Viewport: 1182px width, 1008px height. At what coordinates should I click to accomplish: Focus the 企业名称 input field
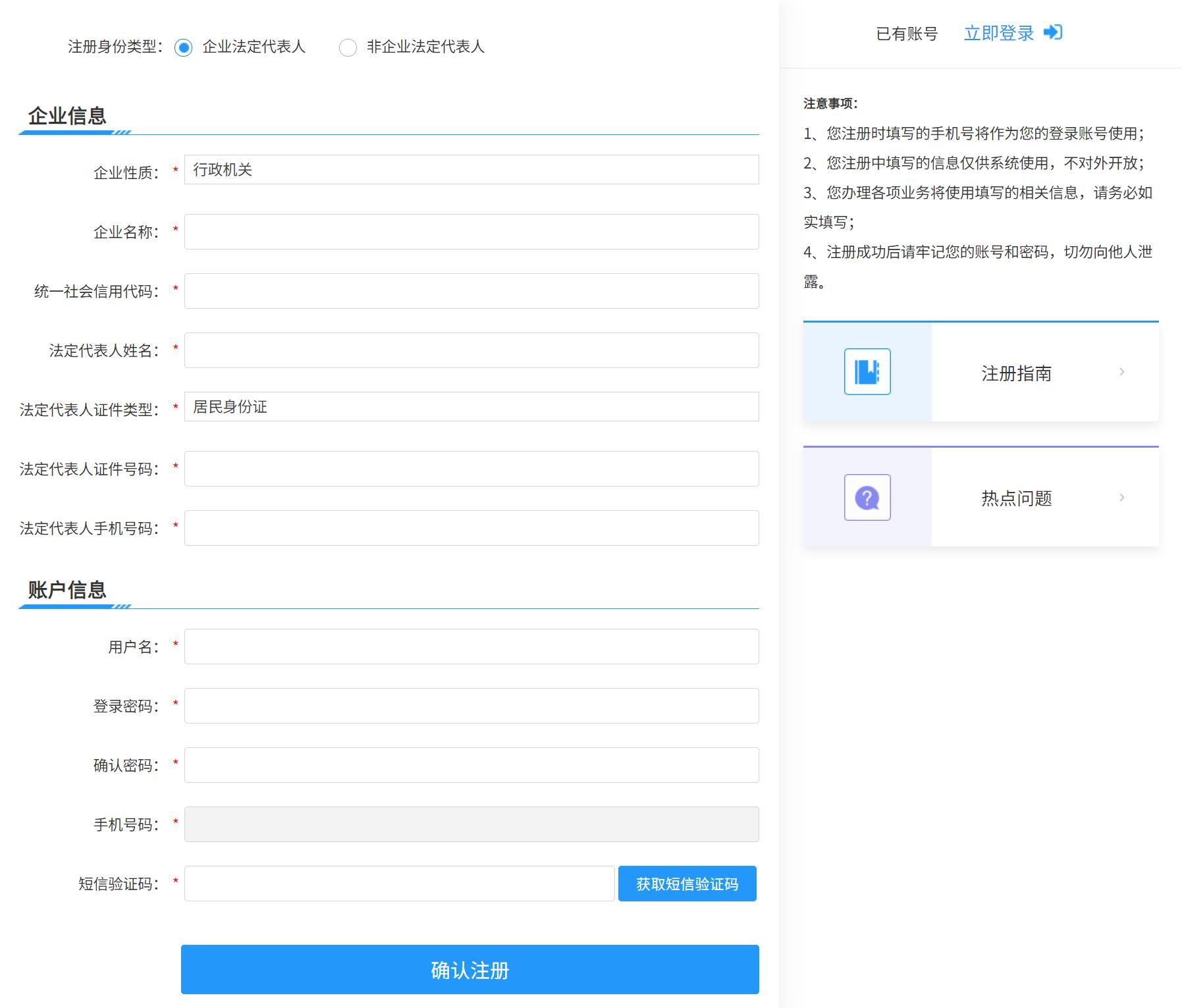471,232
